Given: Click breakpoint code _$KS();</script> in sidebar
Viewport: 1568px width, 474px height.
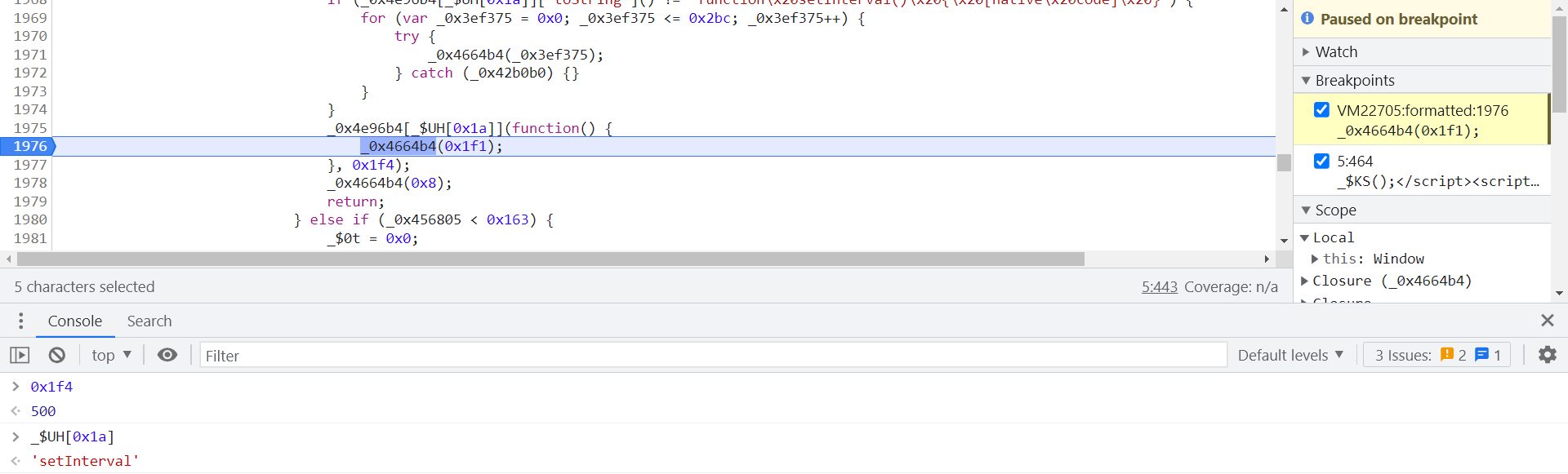Looking at the screenshot, I should [1438, 181].
